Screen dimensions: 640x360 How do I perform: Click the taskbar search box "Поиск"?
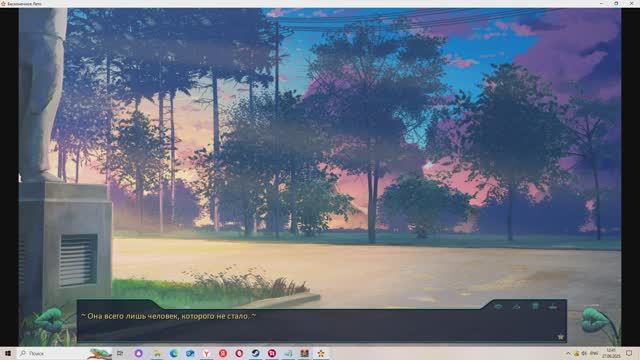[65, 353]
